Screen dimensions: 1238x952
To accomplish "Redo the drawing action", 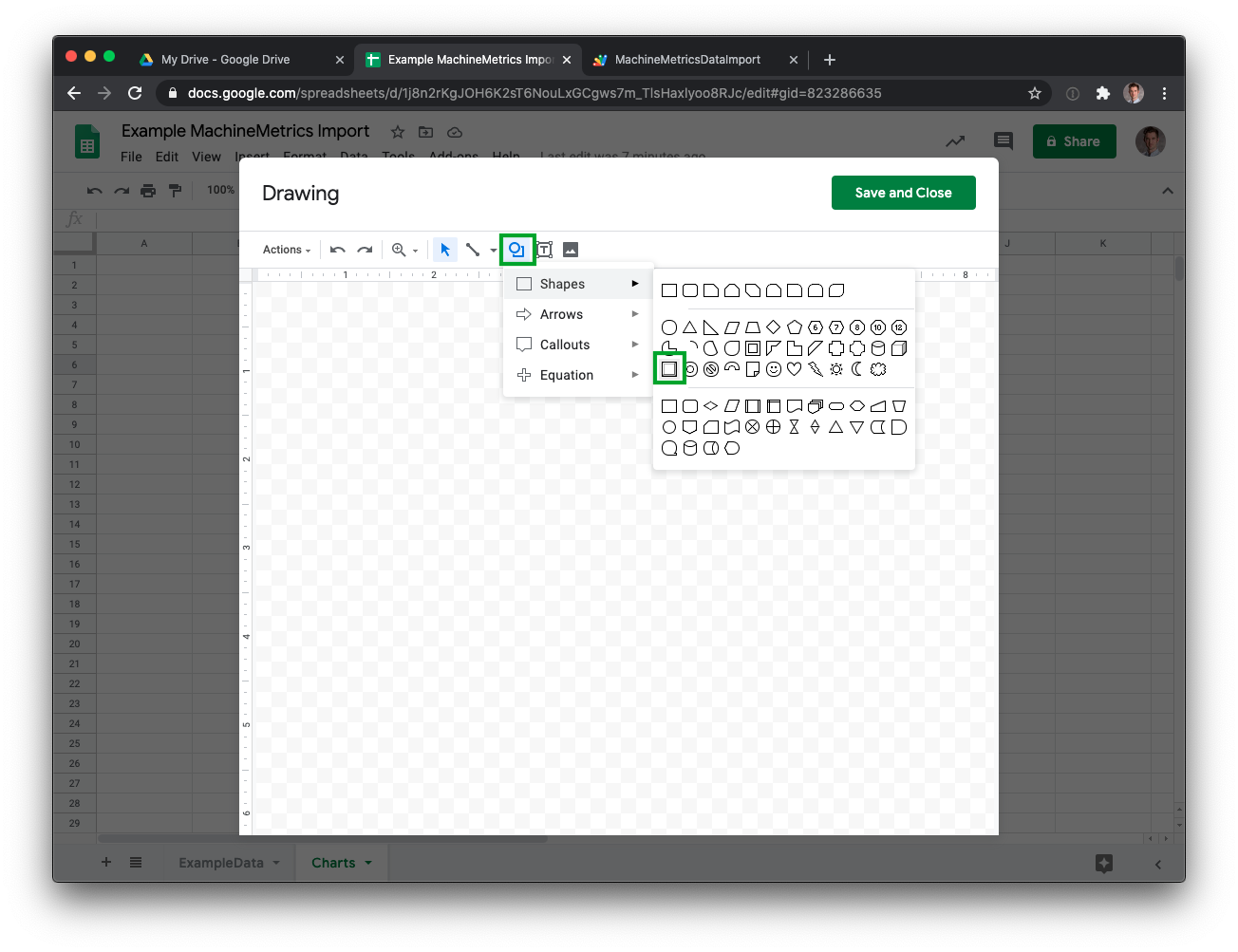I will [x=365, y=250].
